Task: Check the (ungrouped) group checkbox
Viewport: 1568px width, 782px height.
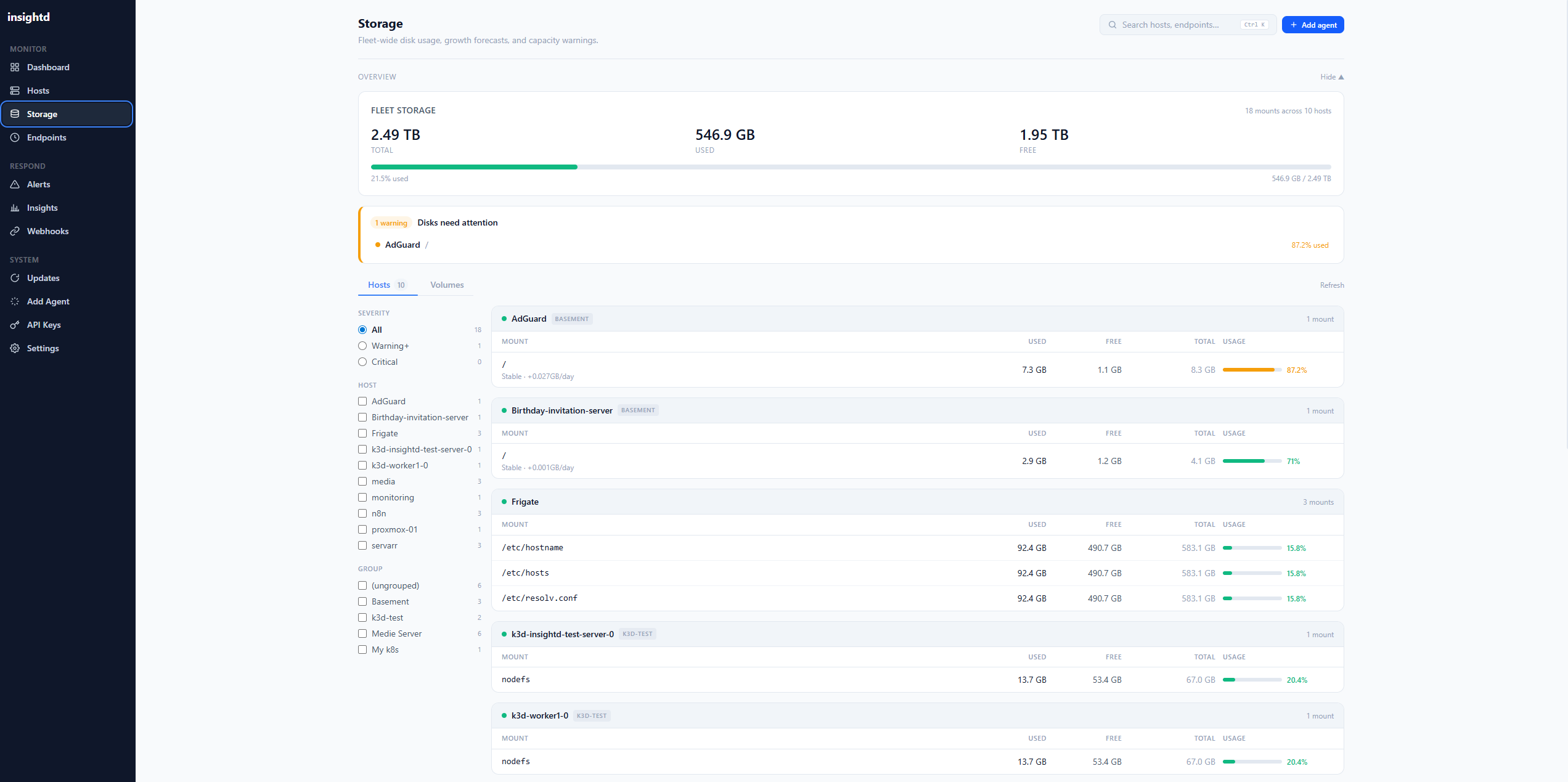Action: [362, 585]
